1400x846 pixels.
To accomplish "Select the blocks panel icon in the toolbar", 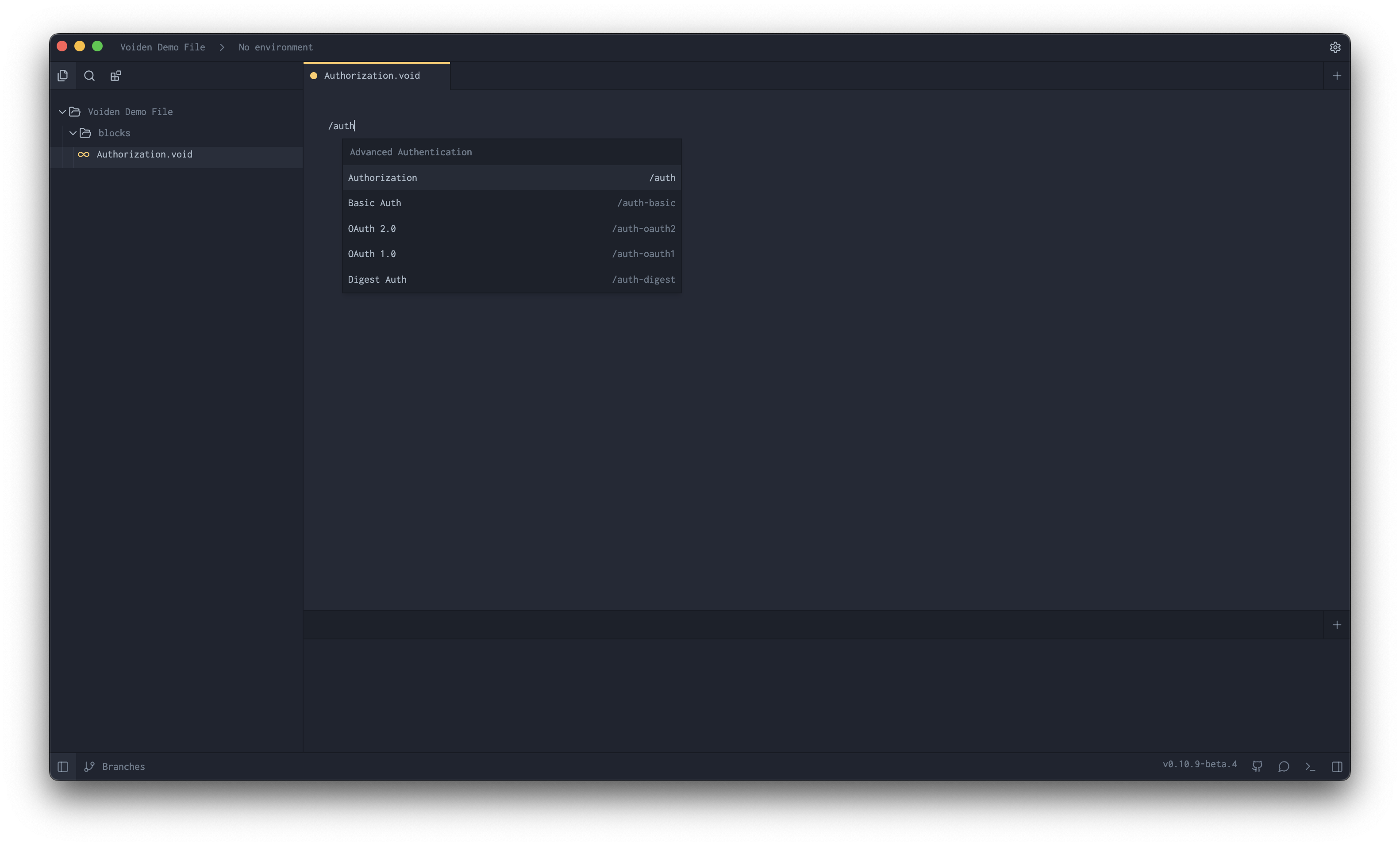I will [115, 75].
